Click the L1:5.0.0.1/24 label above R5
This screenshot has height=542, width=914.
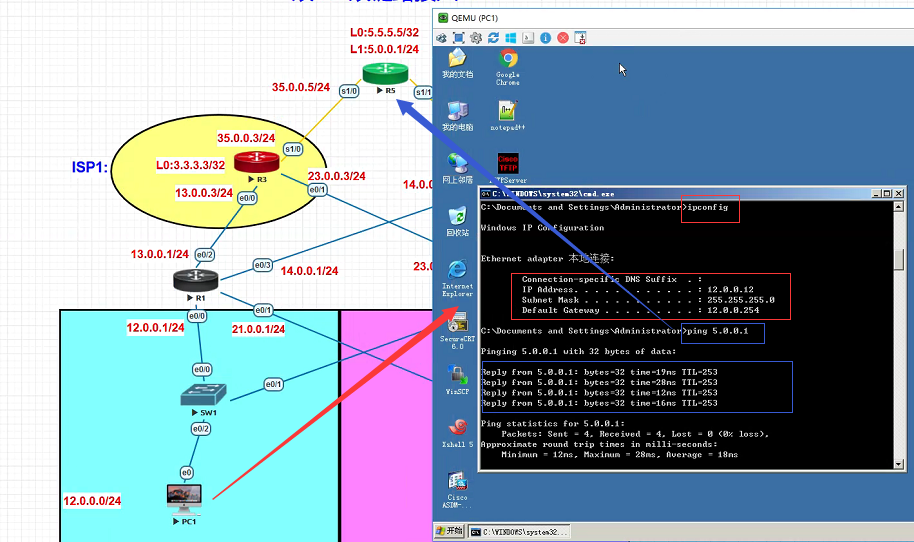coord(384,49)
